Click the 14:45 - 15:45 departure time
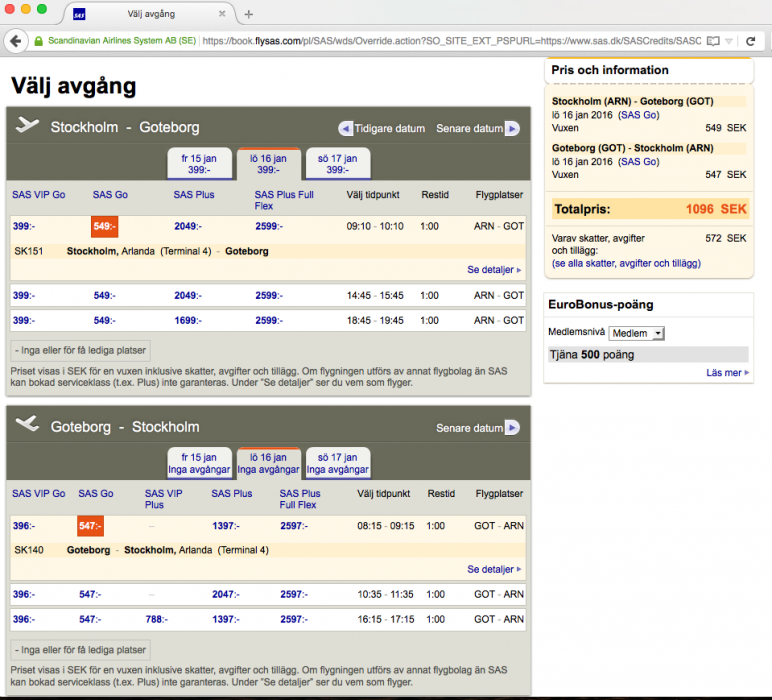The height and width of the screenshot is (700, 772). (x=375, y=296)
